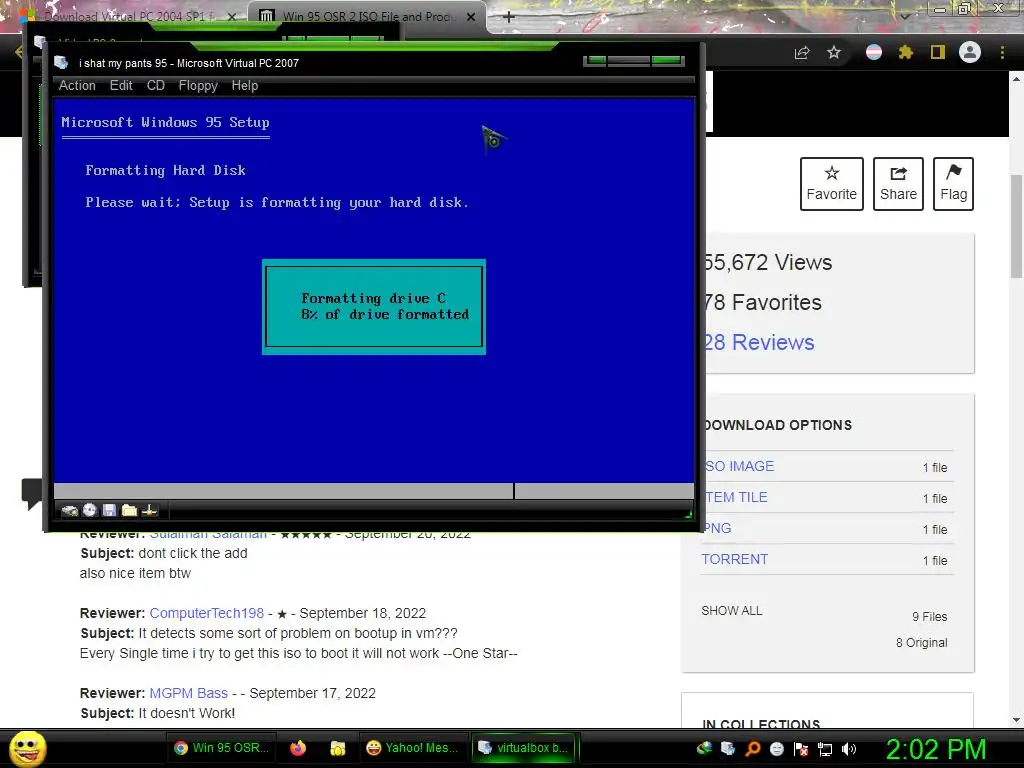Viewport: 1024px width, 768px height.
Task: Switch to the Win 95 OSR Chrome taskbar button
Action: [x=222, y=748]
